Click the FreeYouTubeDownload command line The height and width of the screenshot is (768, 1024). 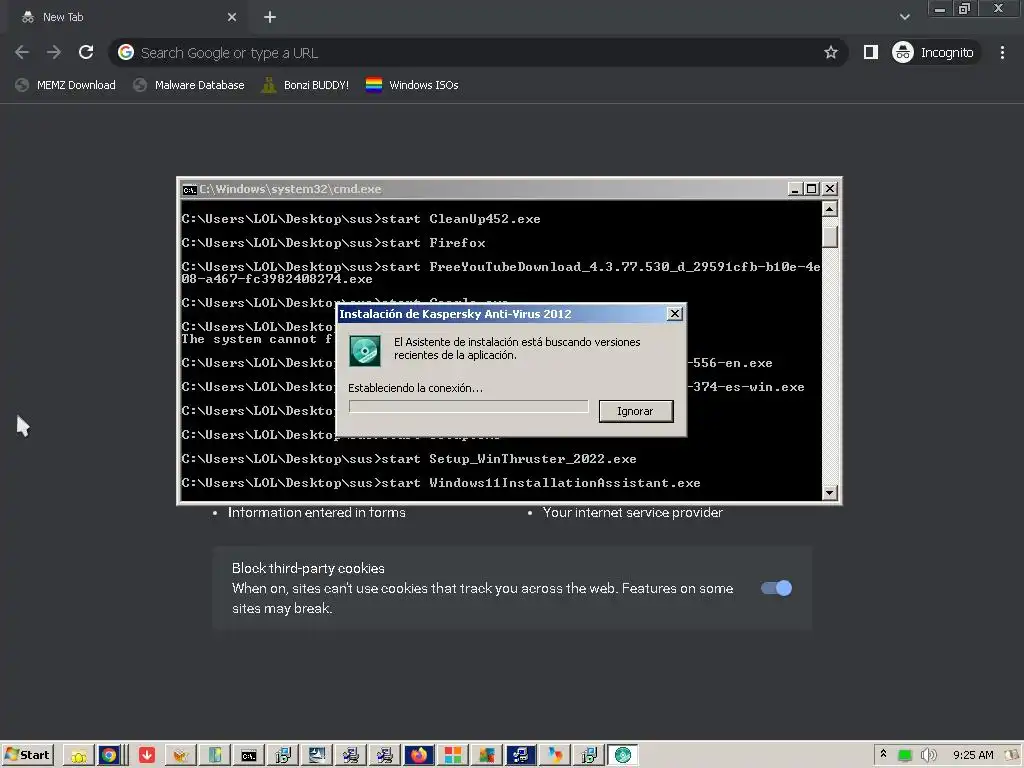coord(501,273)
